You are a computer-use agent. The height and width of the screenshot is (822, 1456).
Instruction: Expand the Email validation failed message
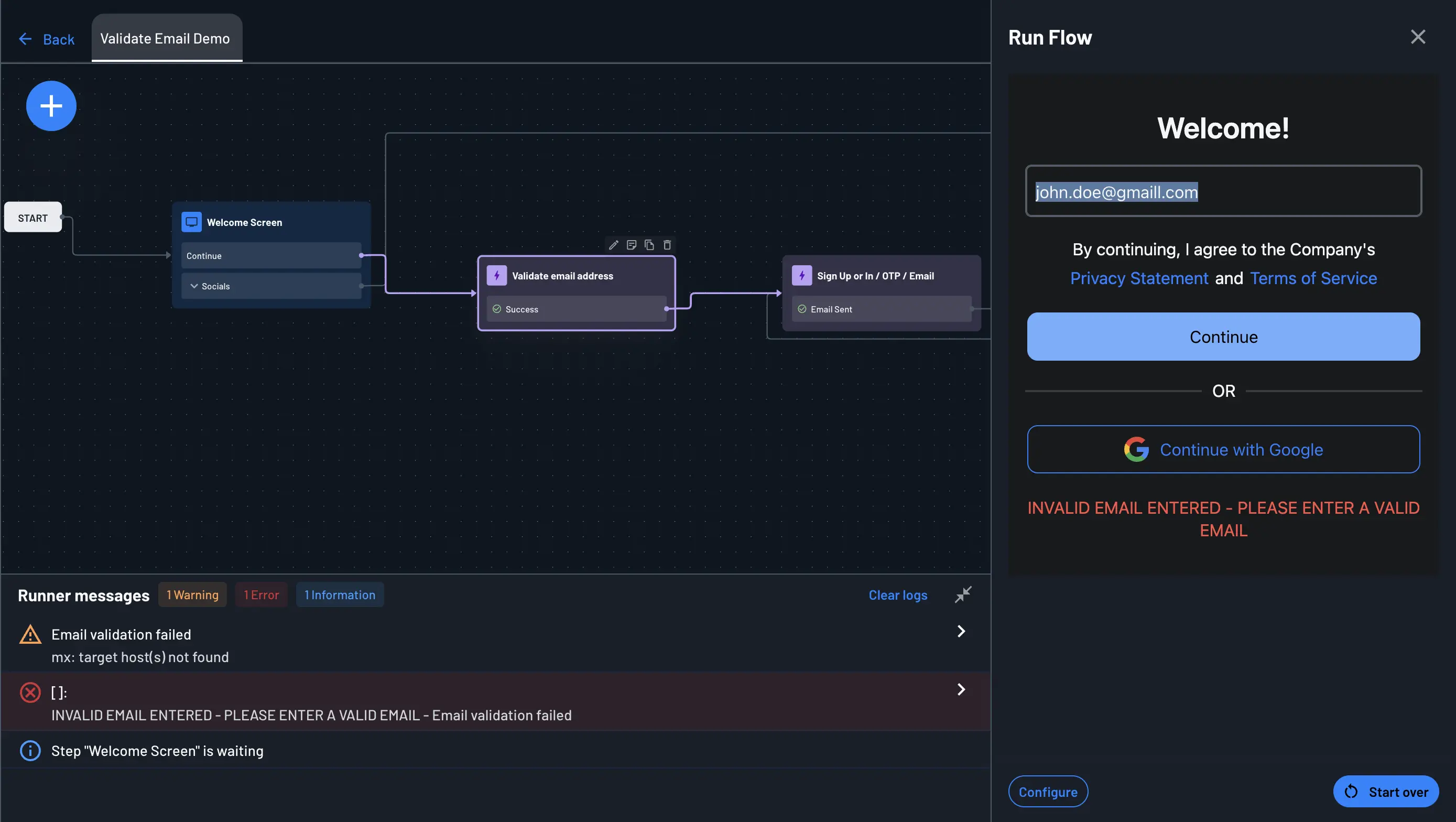[961, 631]
